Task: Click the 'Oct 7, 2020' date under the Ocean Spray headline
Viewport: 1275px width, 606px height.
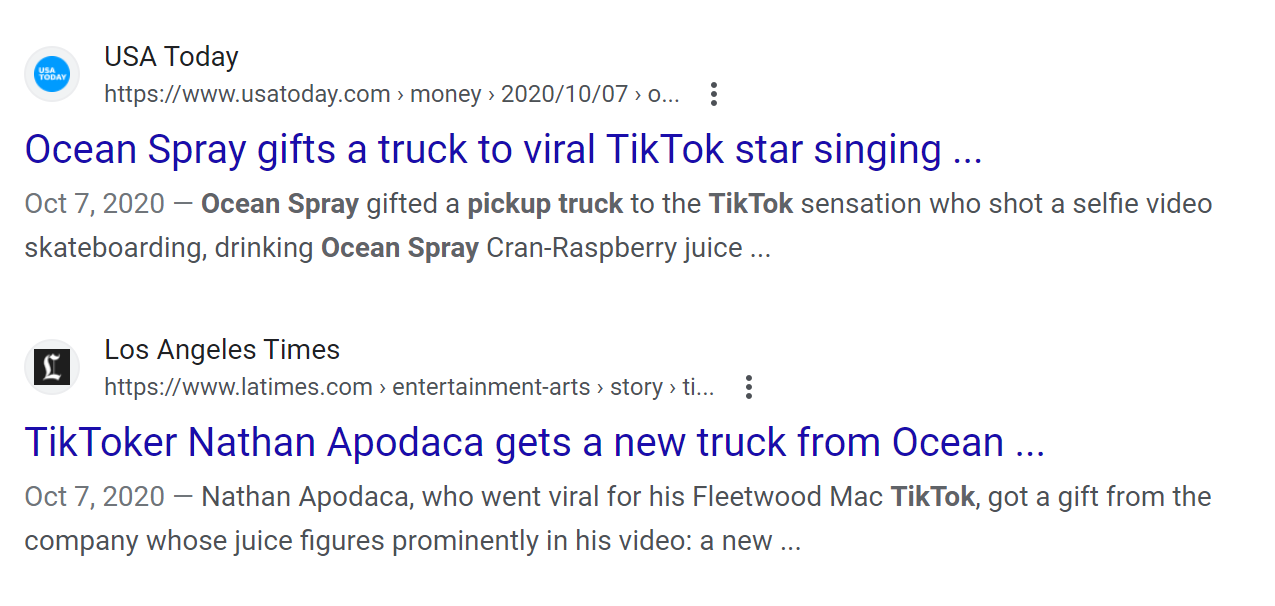Action: pyautogui.click(x=94, y=204)
